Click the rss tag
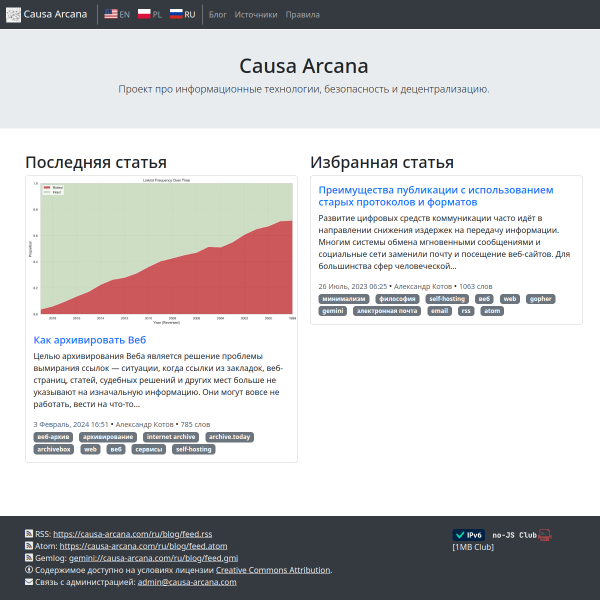The image size is (600, 600). (x=466, y=311)
